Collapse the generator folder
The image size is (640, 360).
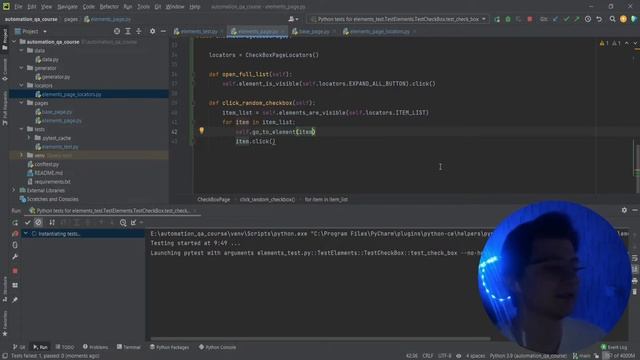pyautogui.click(x=22, y=68)
